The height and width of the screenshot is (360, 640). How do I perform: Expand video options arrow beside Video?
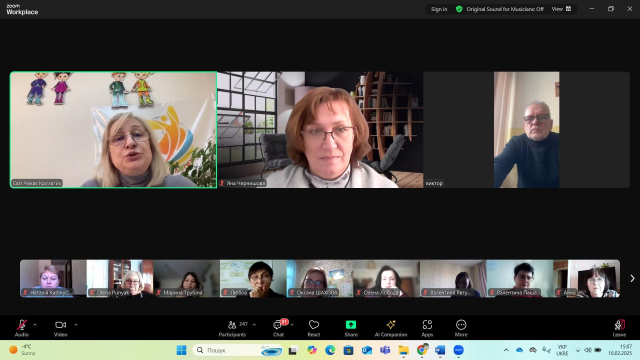point(76,325)
